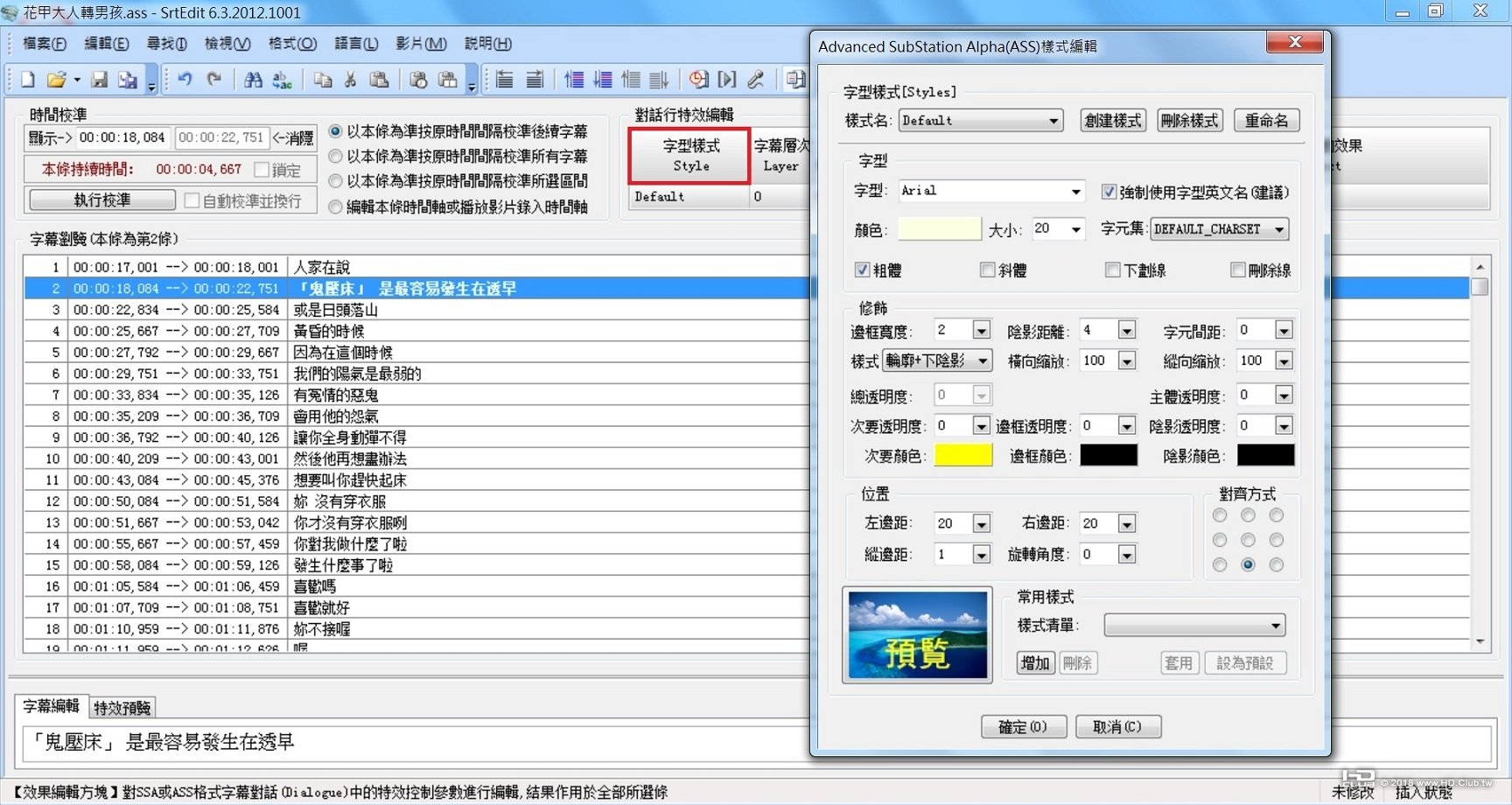Click the Redo arrow icon
This screenshot has height=805, width=1512.
[213, 80]
